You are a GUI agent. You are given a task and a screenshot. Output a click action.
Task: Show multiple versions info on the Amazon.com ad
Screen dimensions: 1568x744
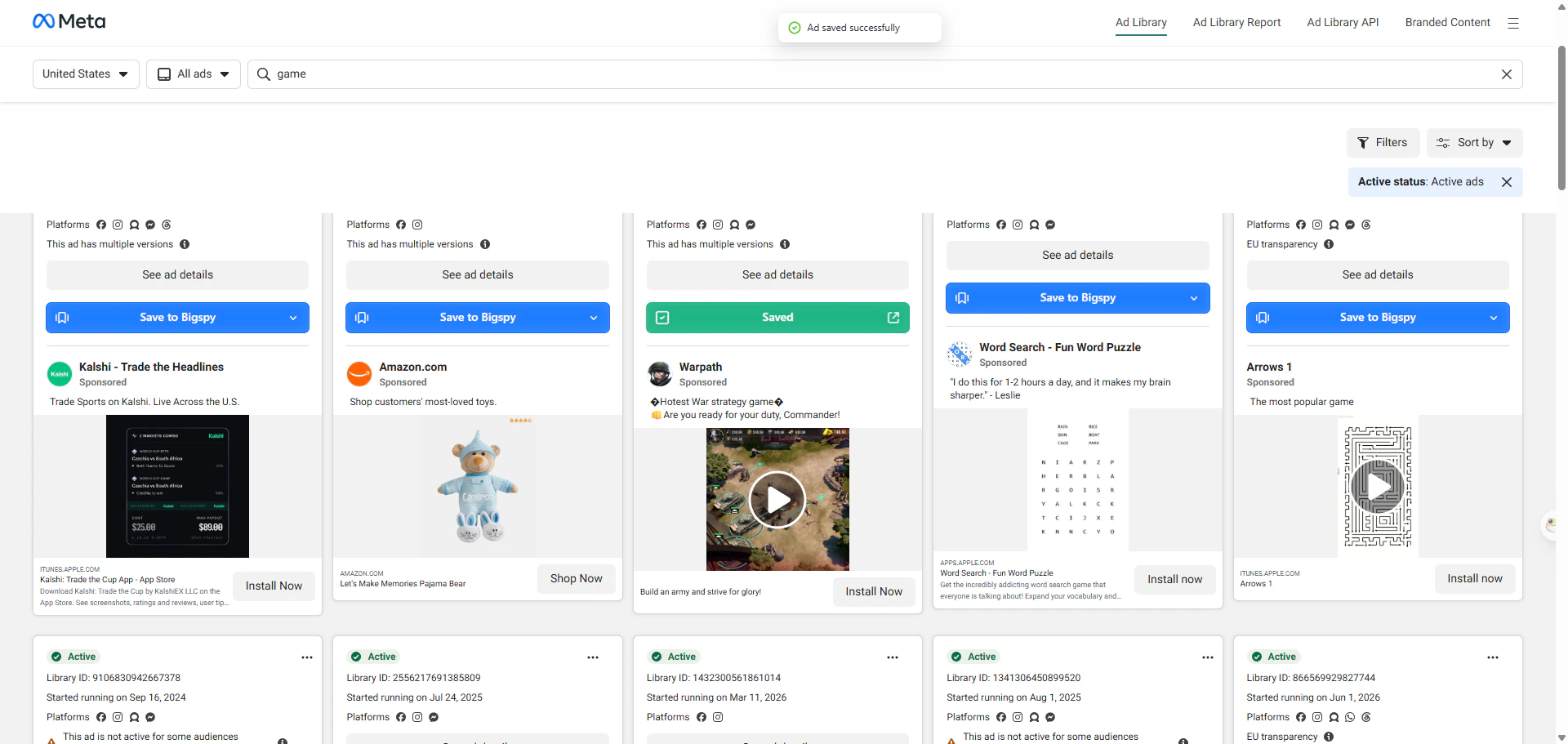(x=485, y=244)
